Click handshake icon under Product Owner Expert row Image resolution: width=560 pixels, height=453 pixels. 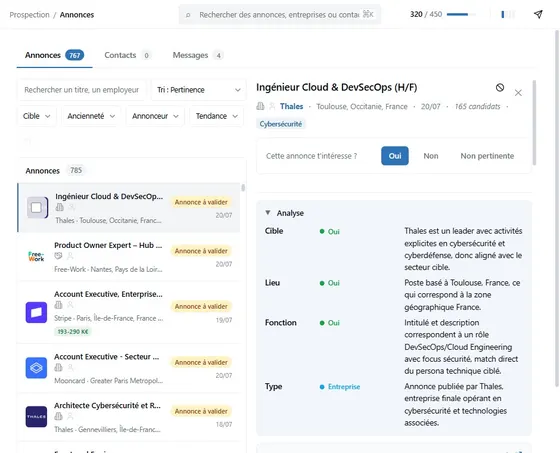coord(58,256)
